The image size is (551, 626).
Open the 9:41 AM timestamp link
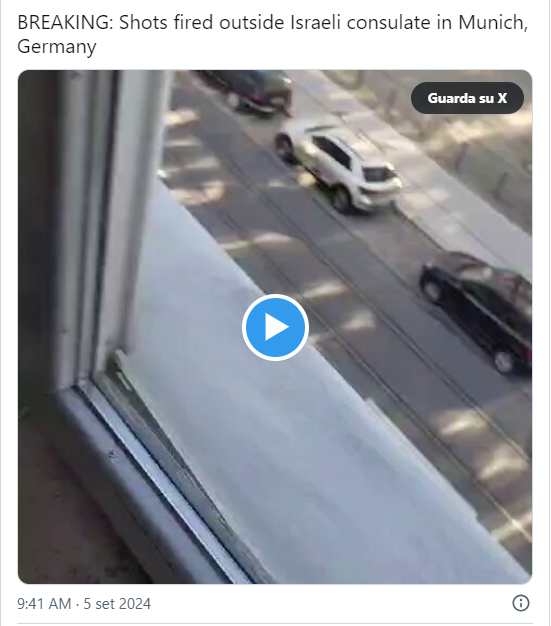[44, 604]
